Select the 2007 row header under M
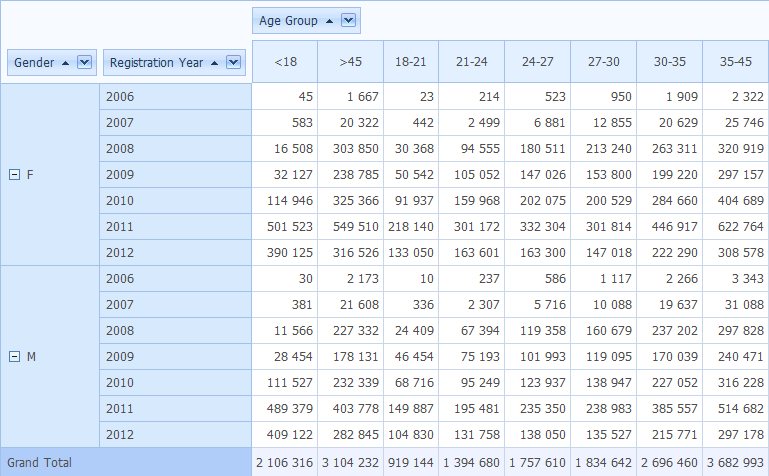This screenshot has width=769, height=476. pyautogui.click(x=176, y=304)
